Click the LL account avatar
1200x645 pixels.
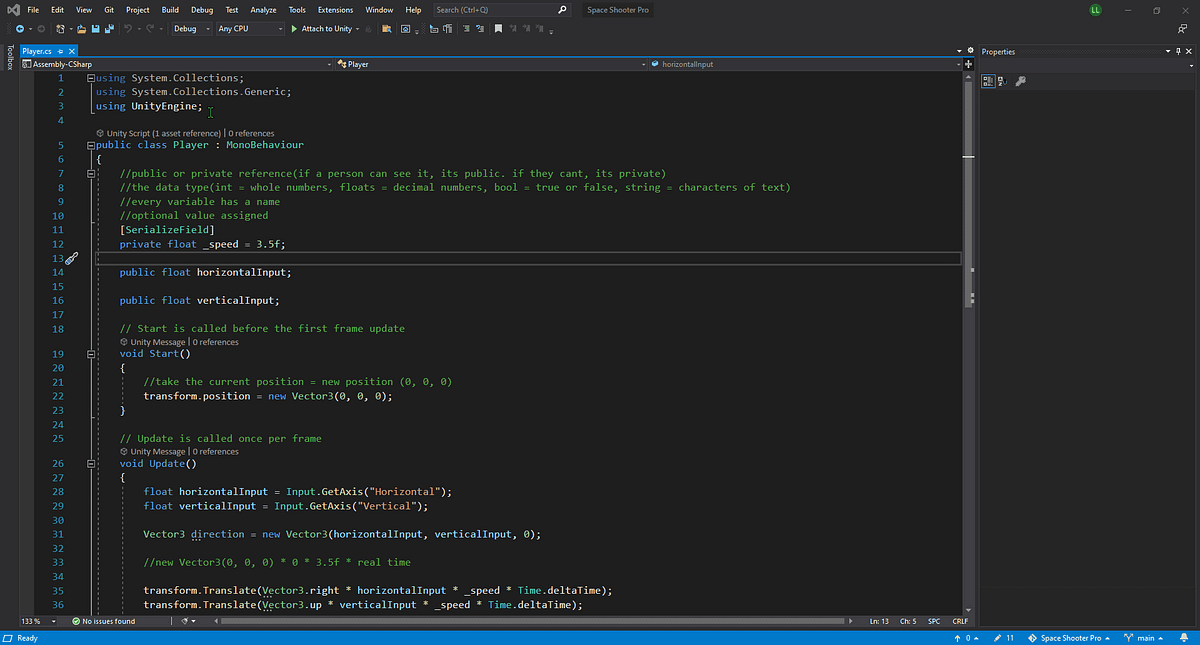pos(1096,9)
